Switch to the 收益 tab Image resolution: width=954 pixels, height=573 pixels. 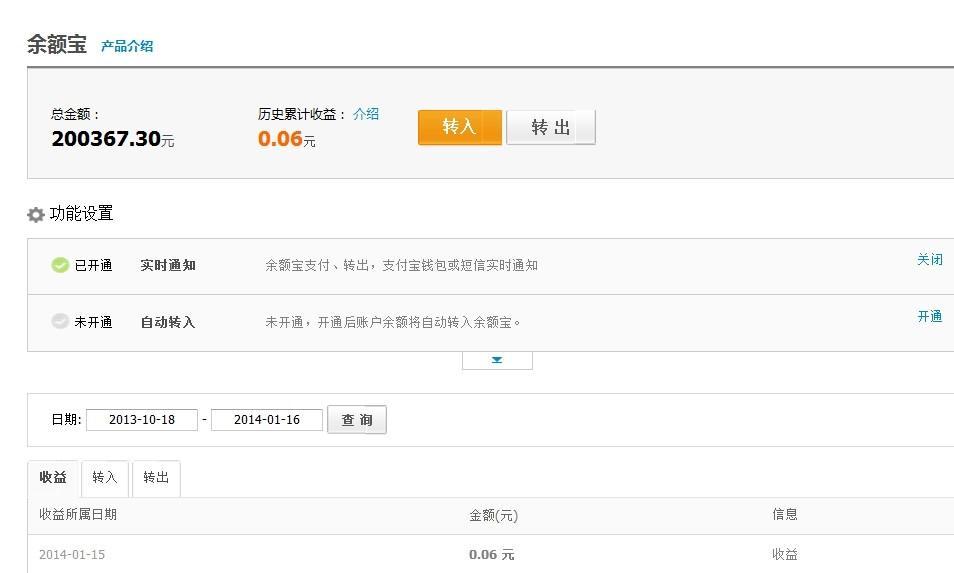point(53,478)
